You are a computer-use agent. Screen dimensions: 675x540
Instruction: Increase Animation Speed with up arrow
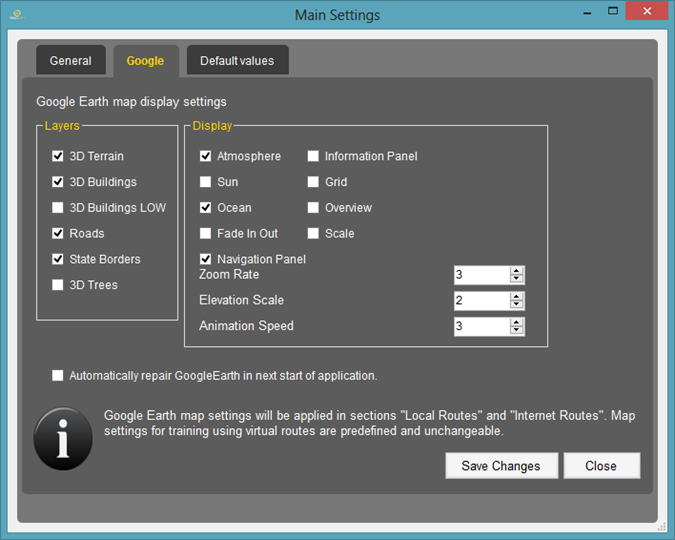click(x=517, y=323)
